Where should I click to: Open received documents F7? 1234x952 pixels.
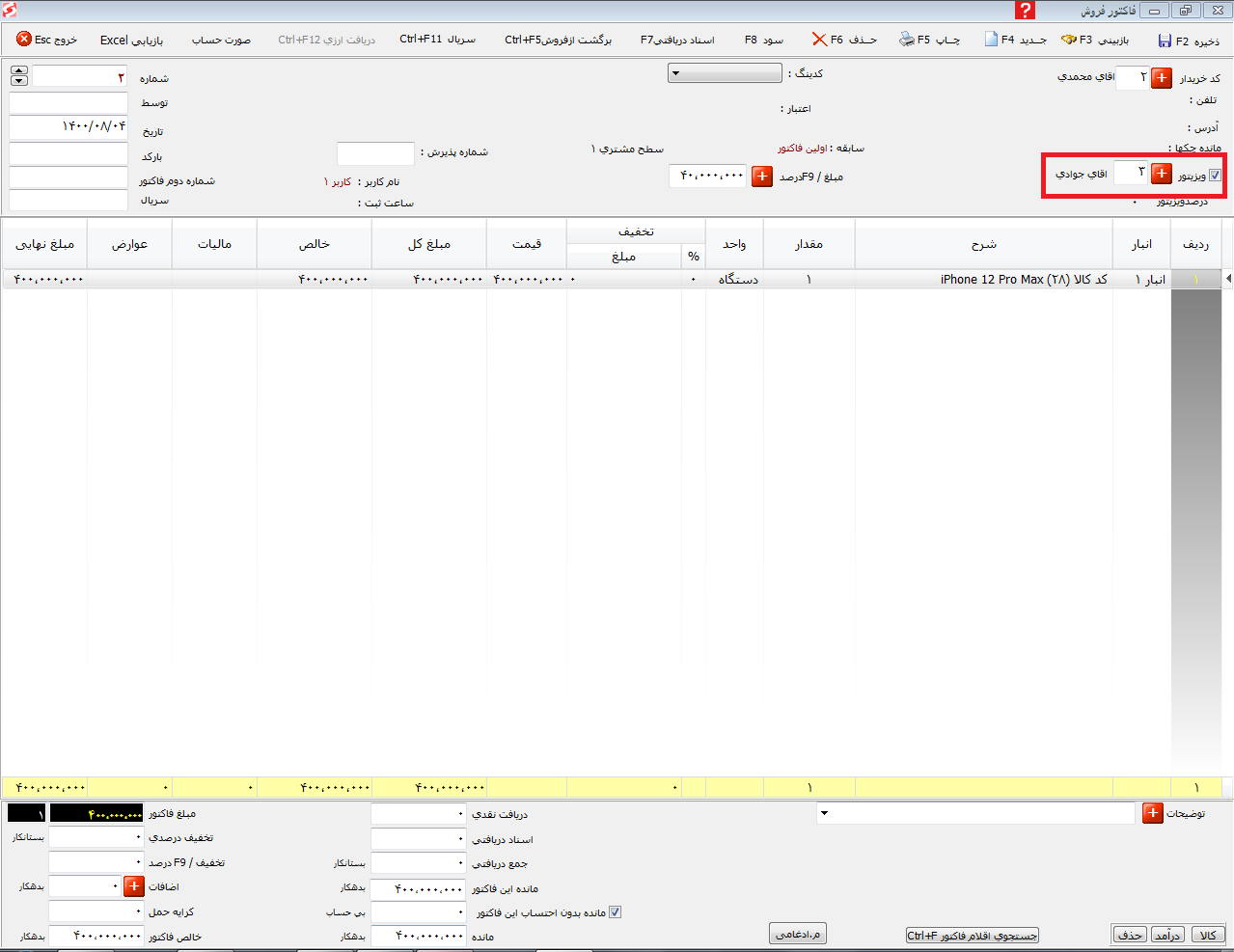tap(677, 40)
